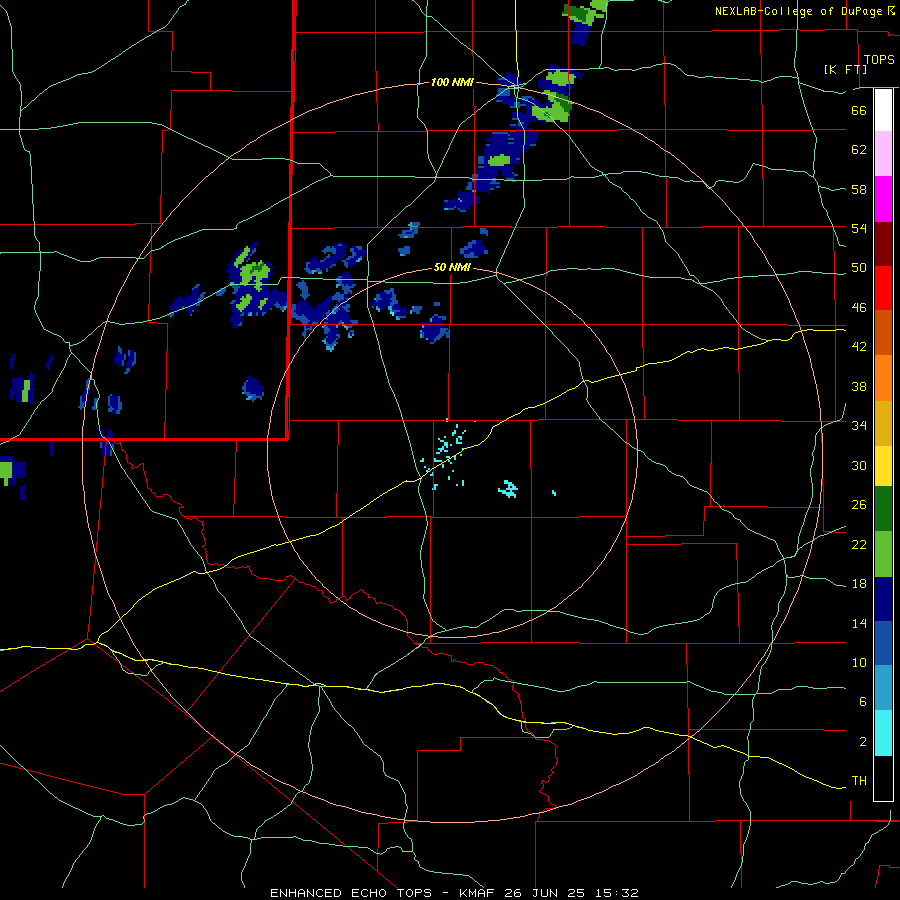Select the dark red legend swatch
Image resolution: width=900 pixels, height=900 pixels.
[x=883, y=244]
